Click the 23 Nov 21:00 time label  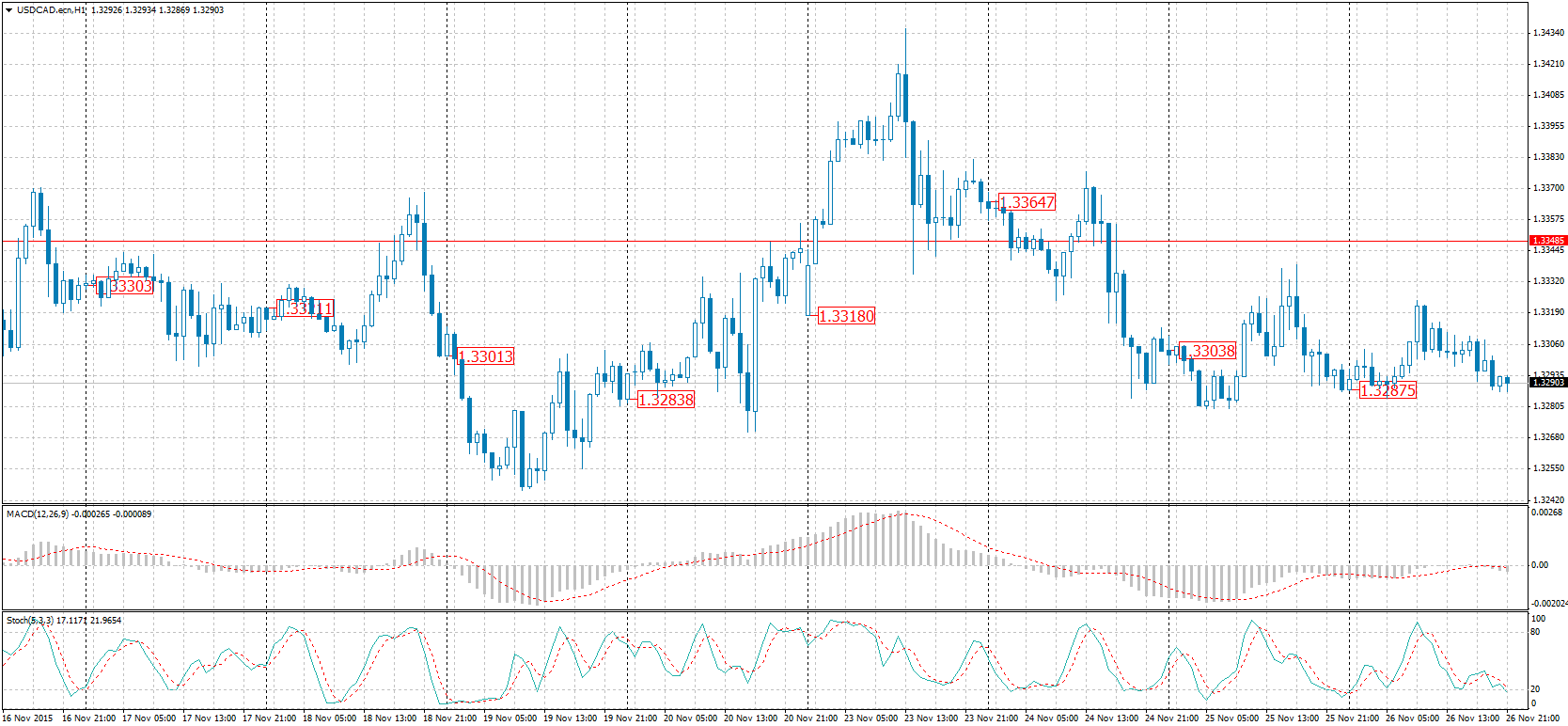(991, 718)
